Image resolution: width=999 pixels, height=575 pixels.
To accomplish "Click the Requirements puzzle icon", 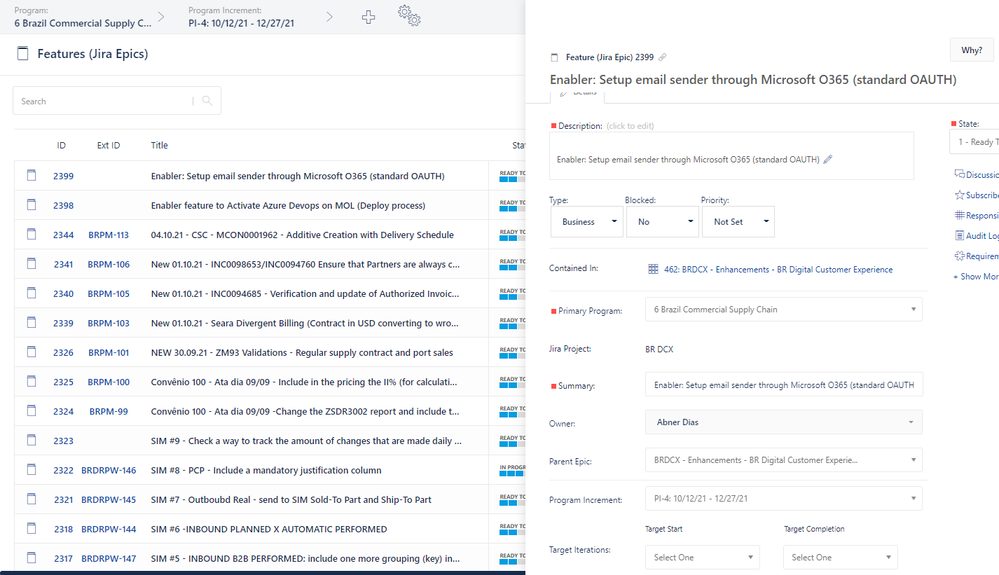I will point(959,256).
